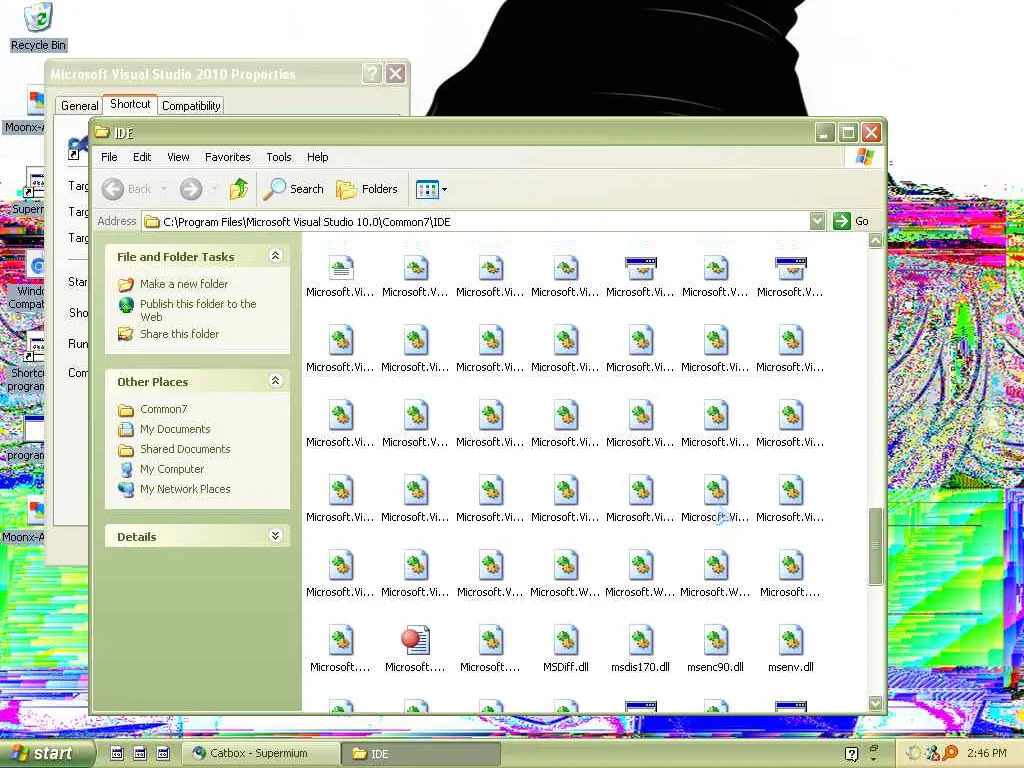Click the help question-mark taskbar icon
This screenshot has height=768, width=1024.
851,754
